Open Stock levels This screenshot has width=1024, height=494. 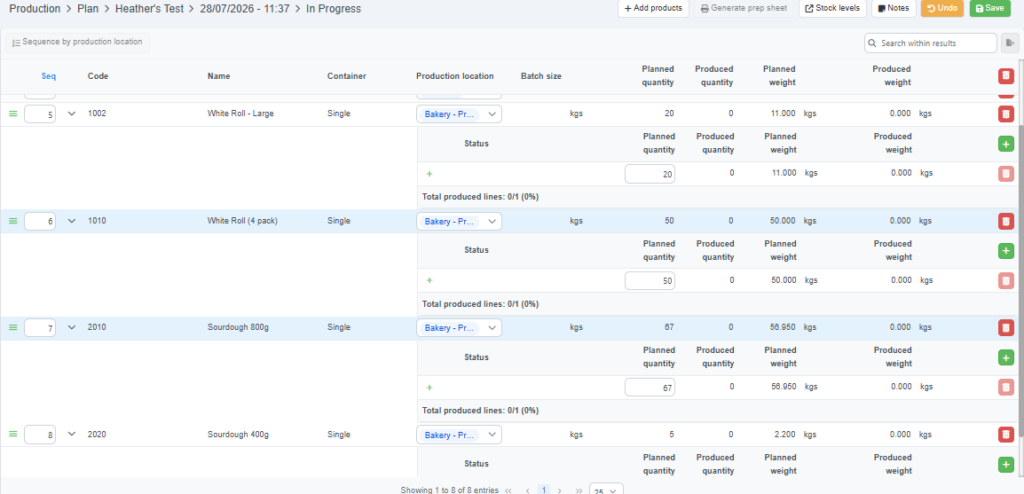833,8
